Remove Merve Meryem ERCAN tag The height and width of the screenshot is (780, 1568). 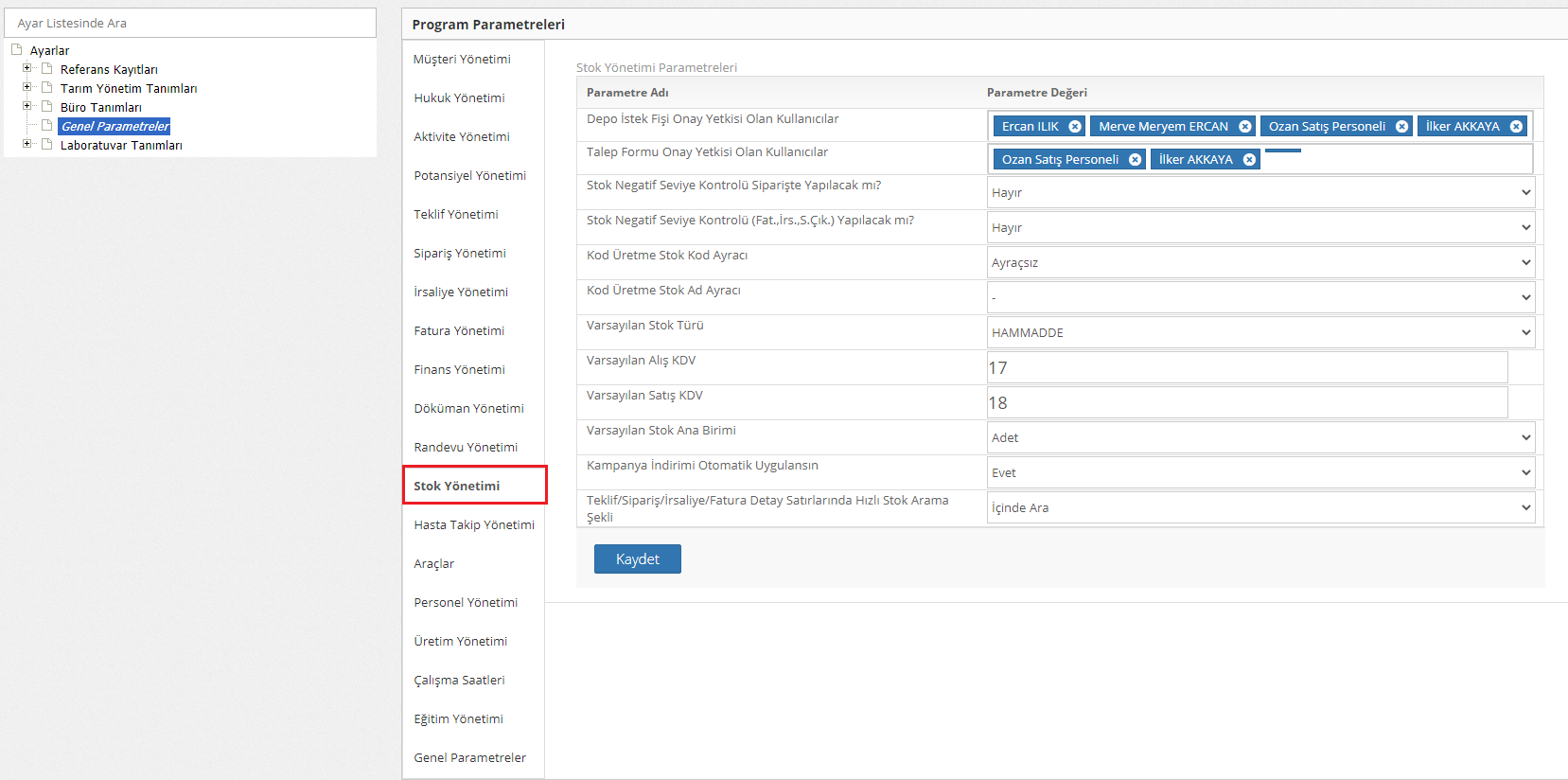point(1245,127)
